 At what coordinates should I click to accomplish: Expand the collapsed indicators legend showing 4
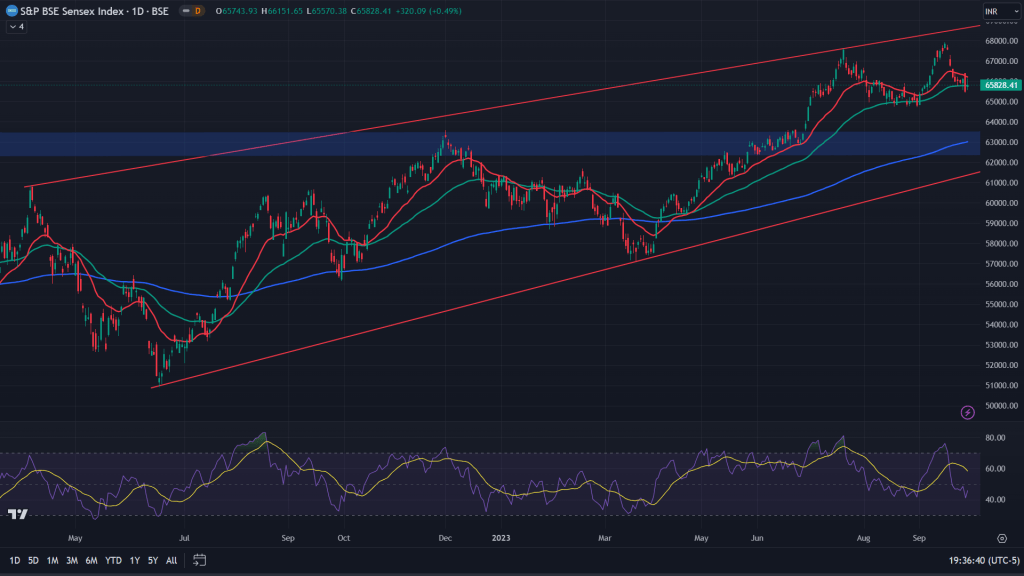(x=17, y=26)
